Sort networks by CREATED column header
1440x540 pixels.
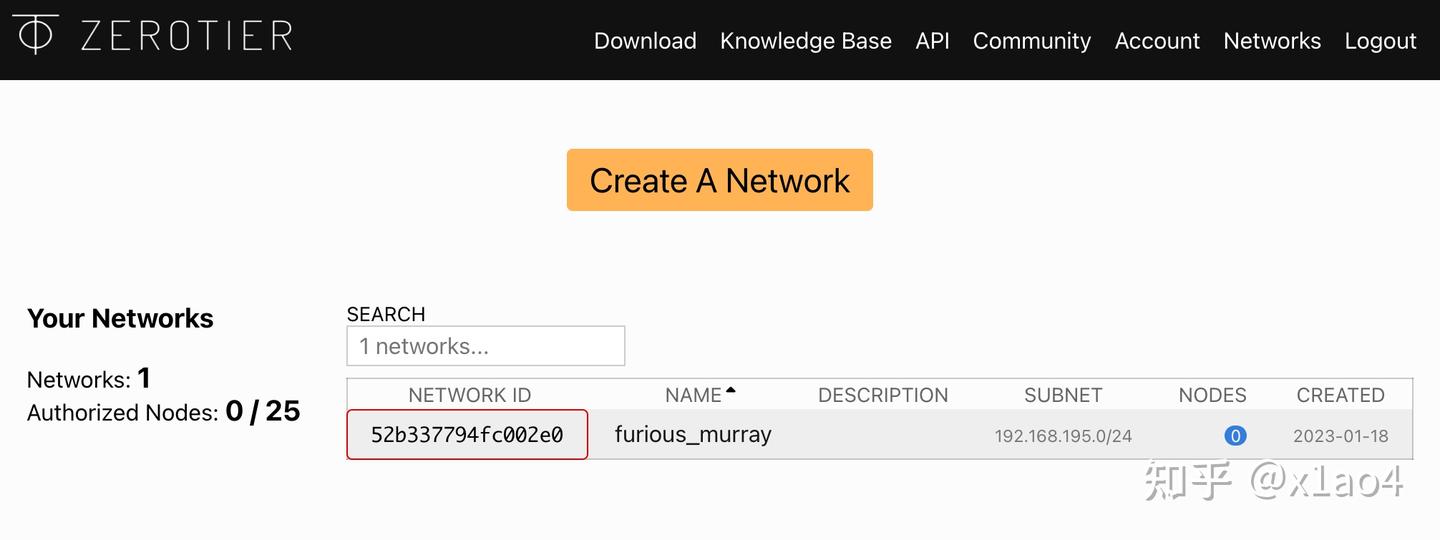[1340, 395]
